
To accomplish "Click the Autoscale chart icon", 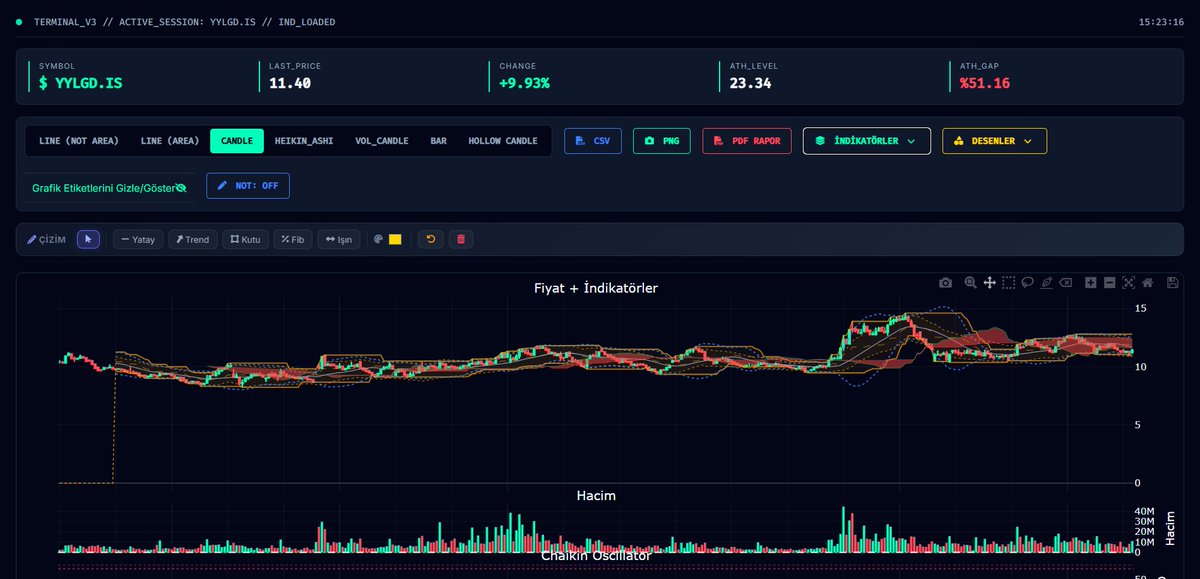I will [1128, 283].
